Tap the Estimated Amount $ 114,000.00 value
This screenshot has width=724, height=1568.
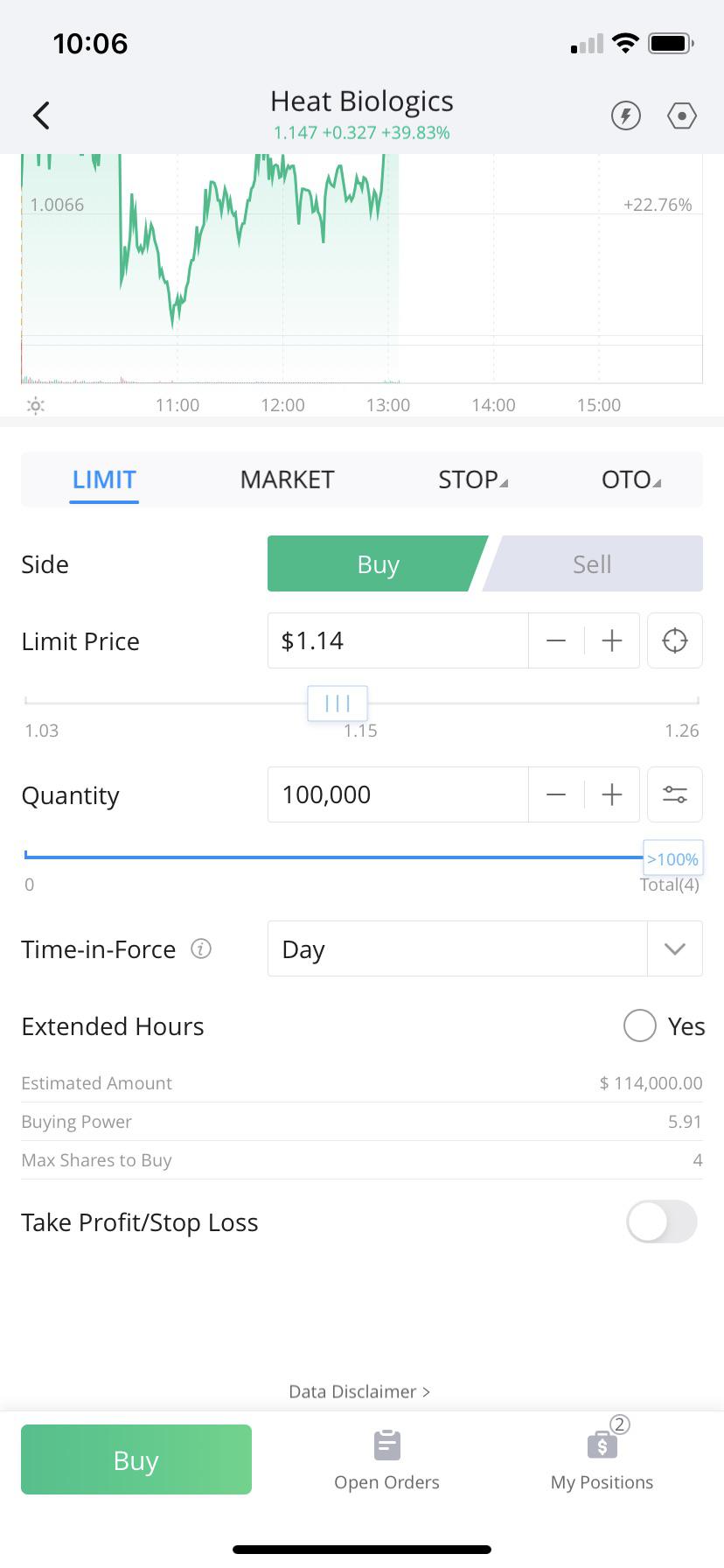click(651, 1083)
